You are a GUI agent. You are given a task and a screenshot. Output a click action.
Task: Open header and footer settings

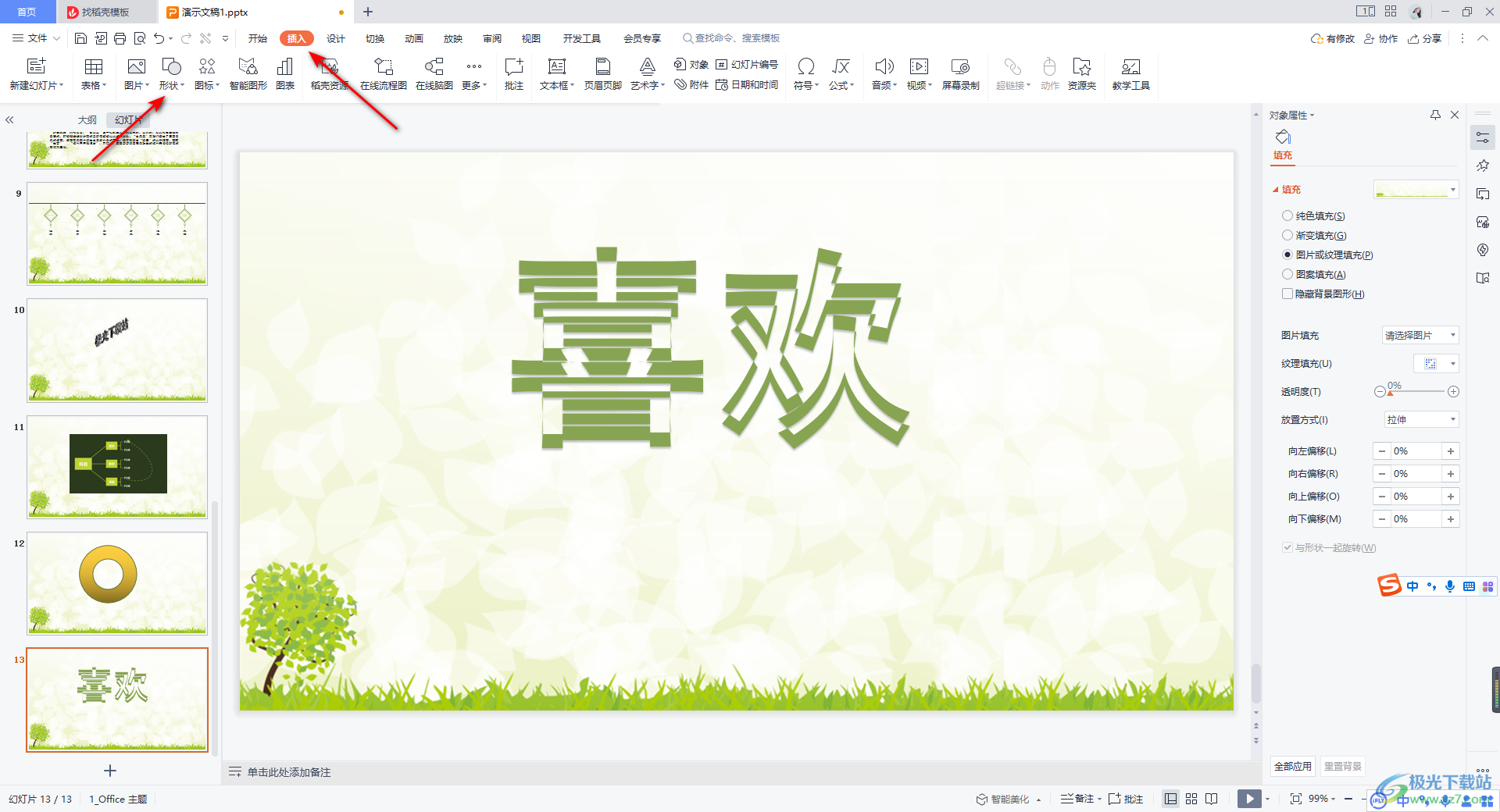(602, 74)
